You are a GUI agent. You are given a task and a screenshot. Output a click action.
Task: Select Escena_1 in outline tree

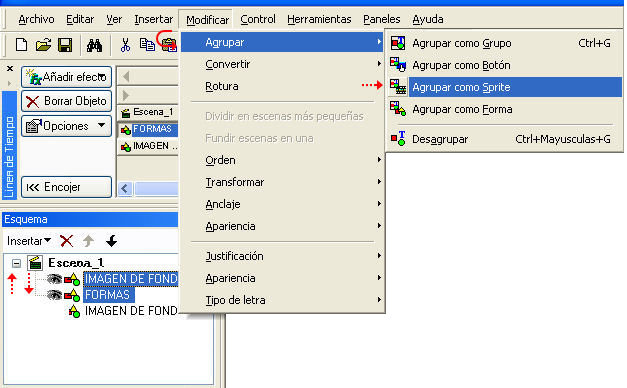pos(76,263)
